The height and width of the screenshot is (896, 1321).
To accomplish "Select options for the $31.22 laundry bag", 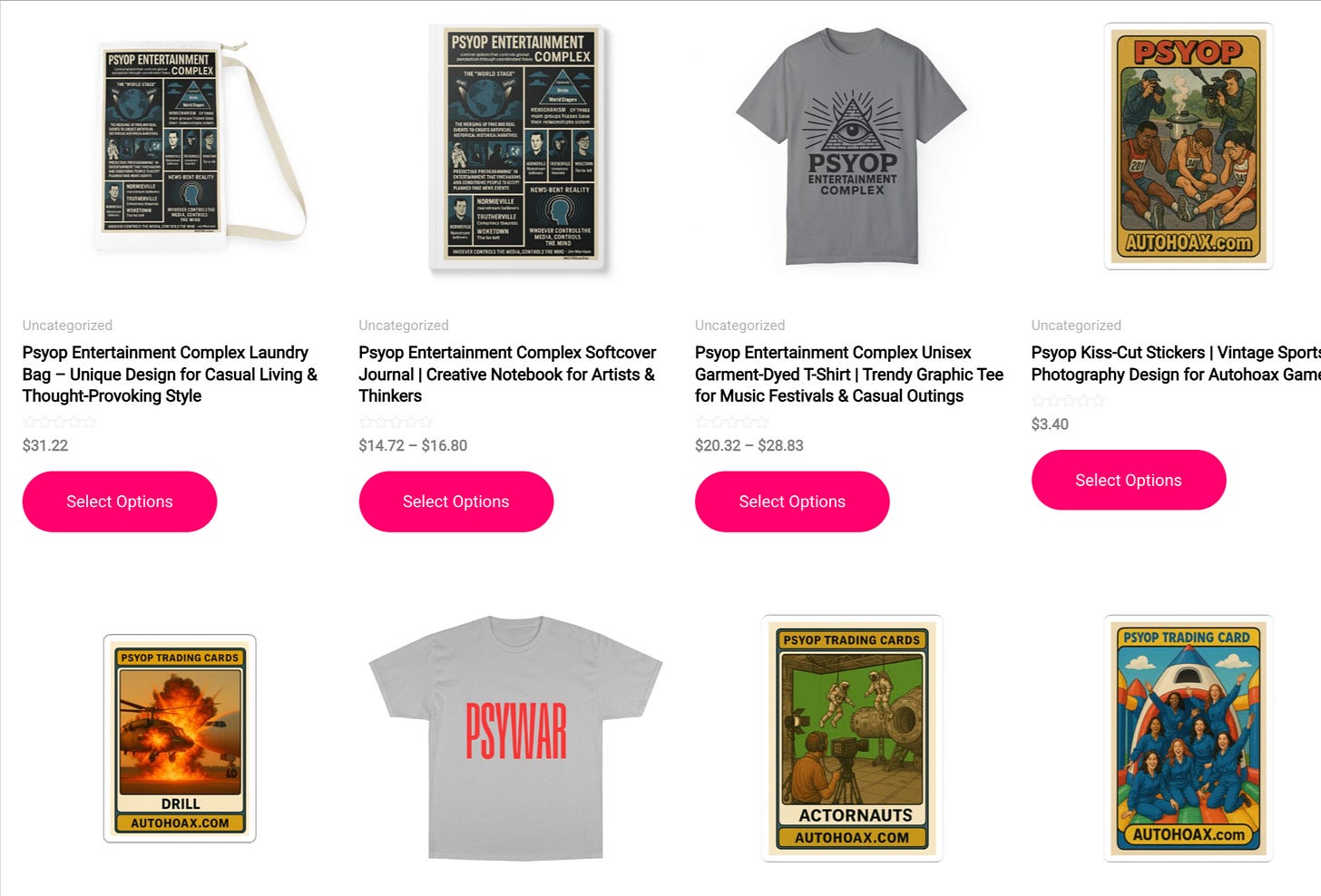I will [x=120, y=502].
